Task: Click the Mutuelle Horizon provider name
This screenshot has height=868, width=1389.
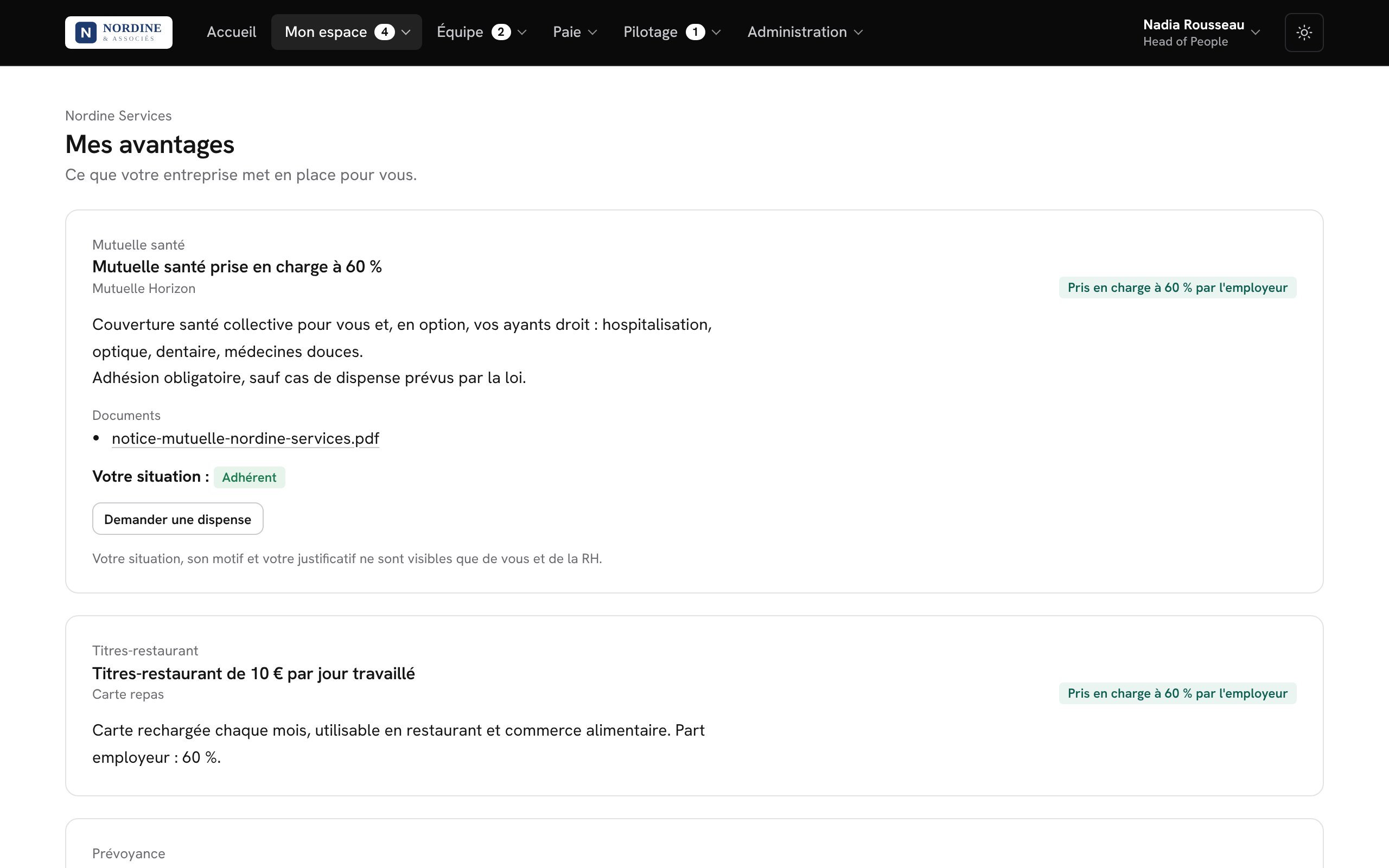Action: point(143,289)
